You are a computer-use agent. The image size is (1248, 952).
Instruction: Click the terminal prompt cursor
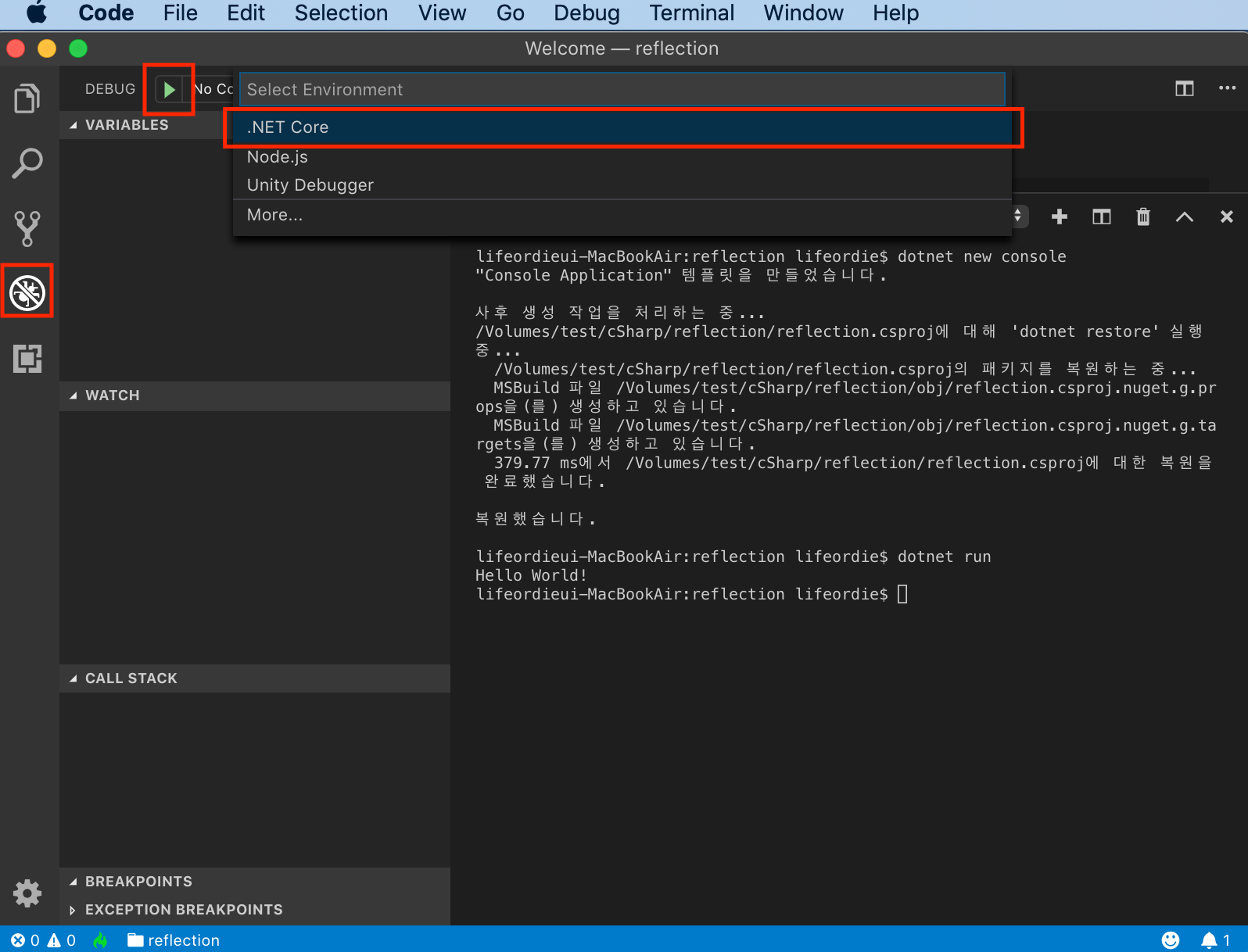tap(902, 594)
